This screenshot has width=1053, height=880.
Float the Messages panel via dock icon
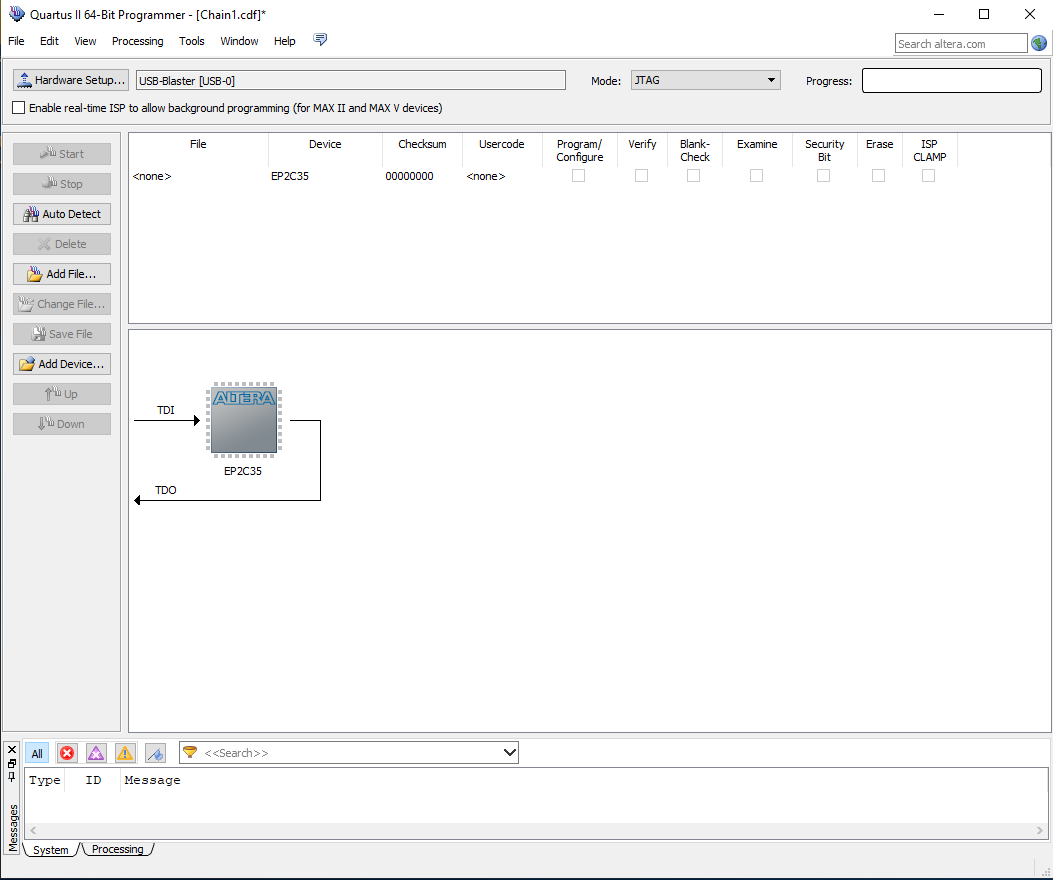click(x=11, y=763)
